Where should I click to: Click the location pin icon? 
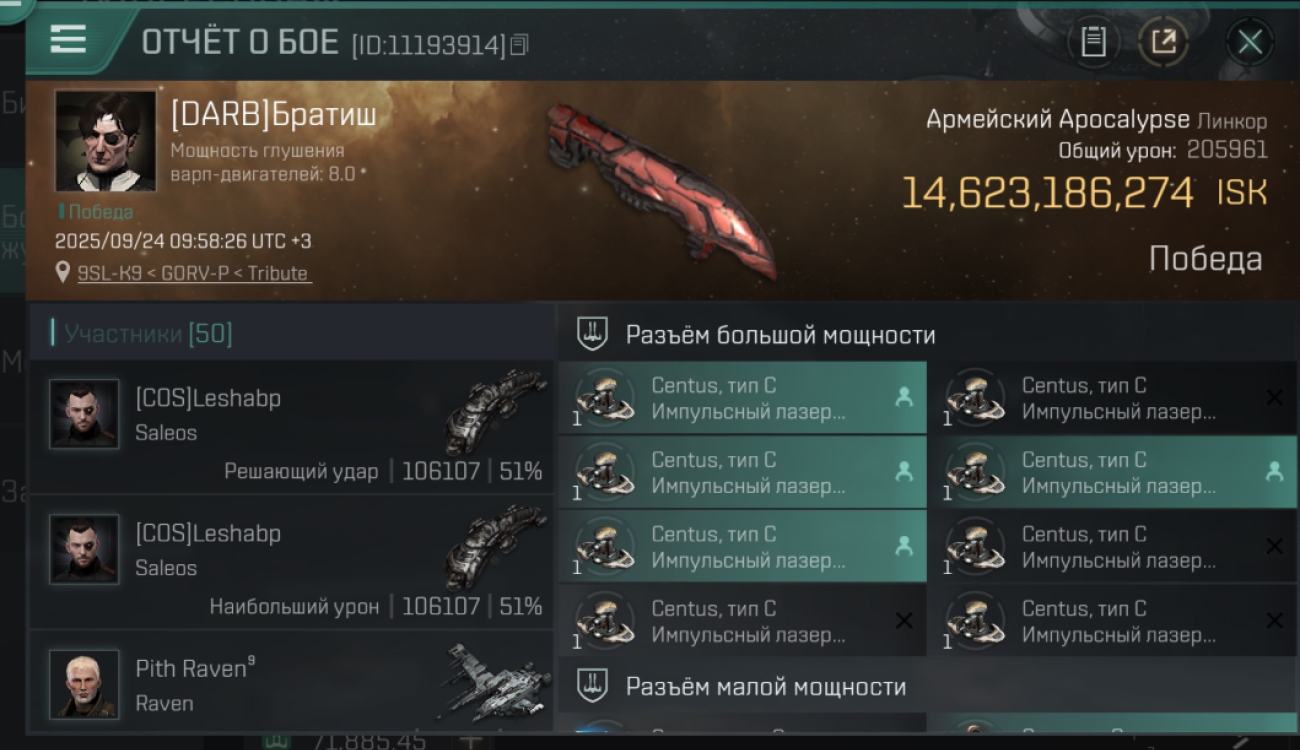[x=63, y=273]
